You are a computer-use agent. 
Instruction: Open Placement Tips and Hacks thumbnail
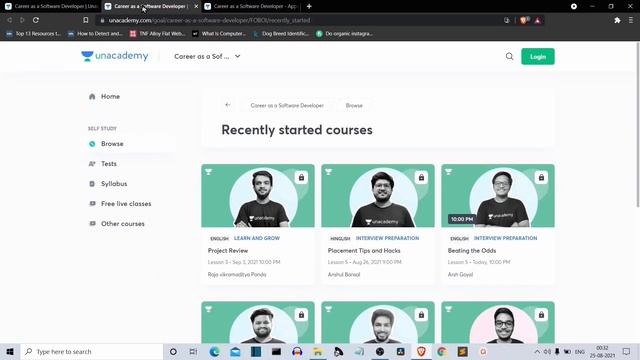point(378,196)
